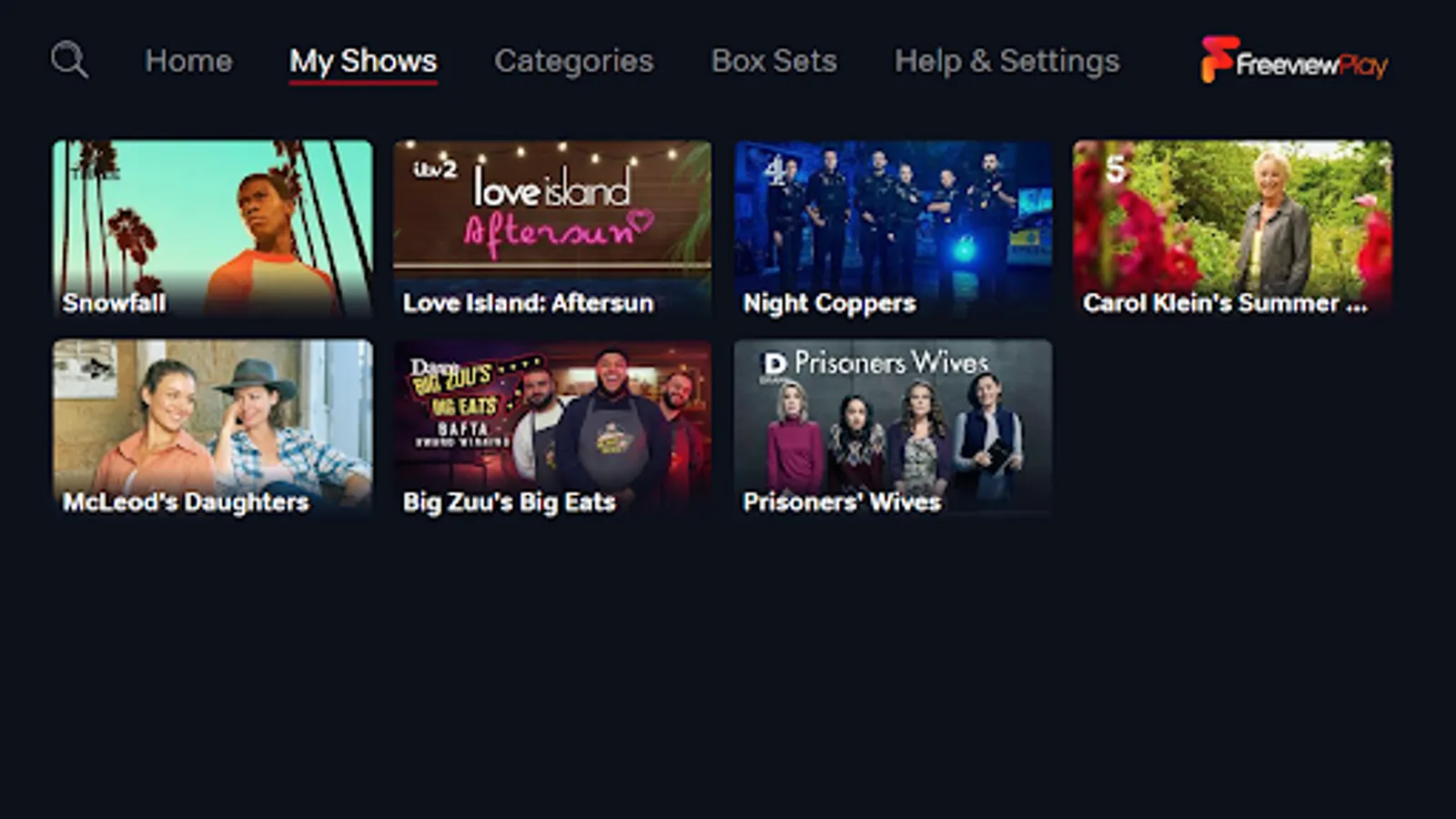Click ITV2 logo on Love Island poster
Screen dimensions: 1456x819
(435, 169)
